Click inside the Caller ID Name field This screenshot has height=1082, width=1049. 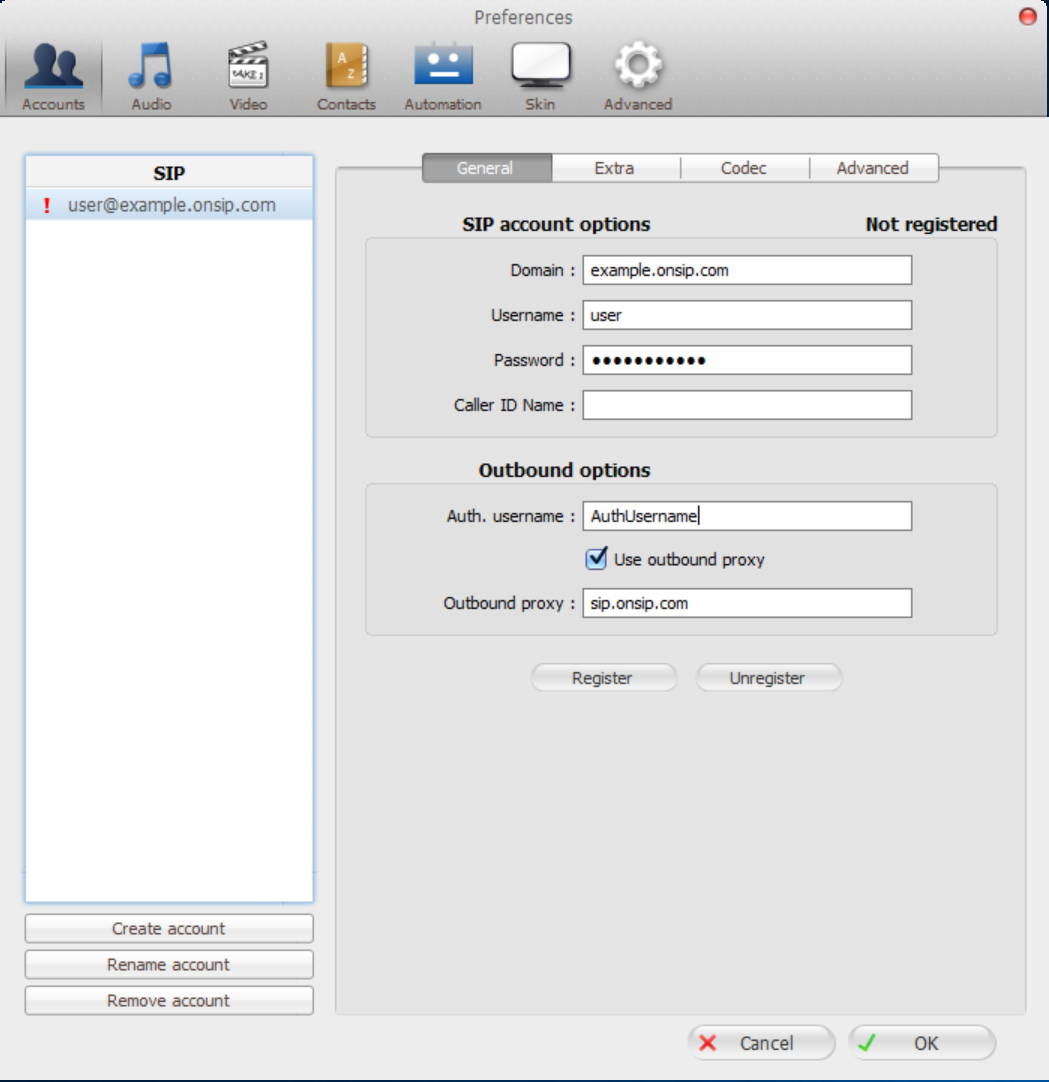tap(745, 404)
